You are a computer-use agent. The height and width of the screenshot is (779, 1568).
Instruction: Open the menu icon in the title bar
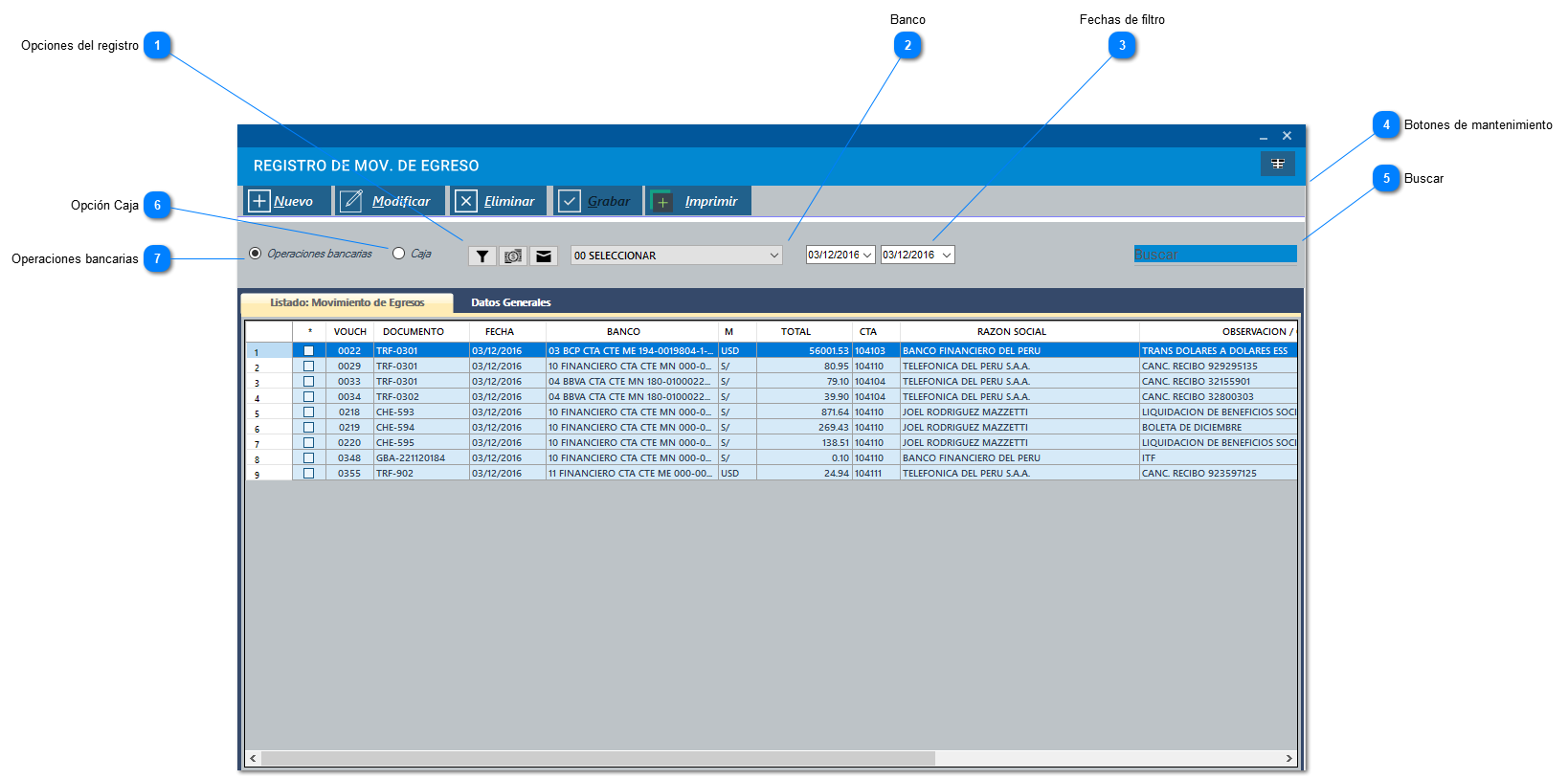[1278, 164]
